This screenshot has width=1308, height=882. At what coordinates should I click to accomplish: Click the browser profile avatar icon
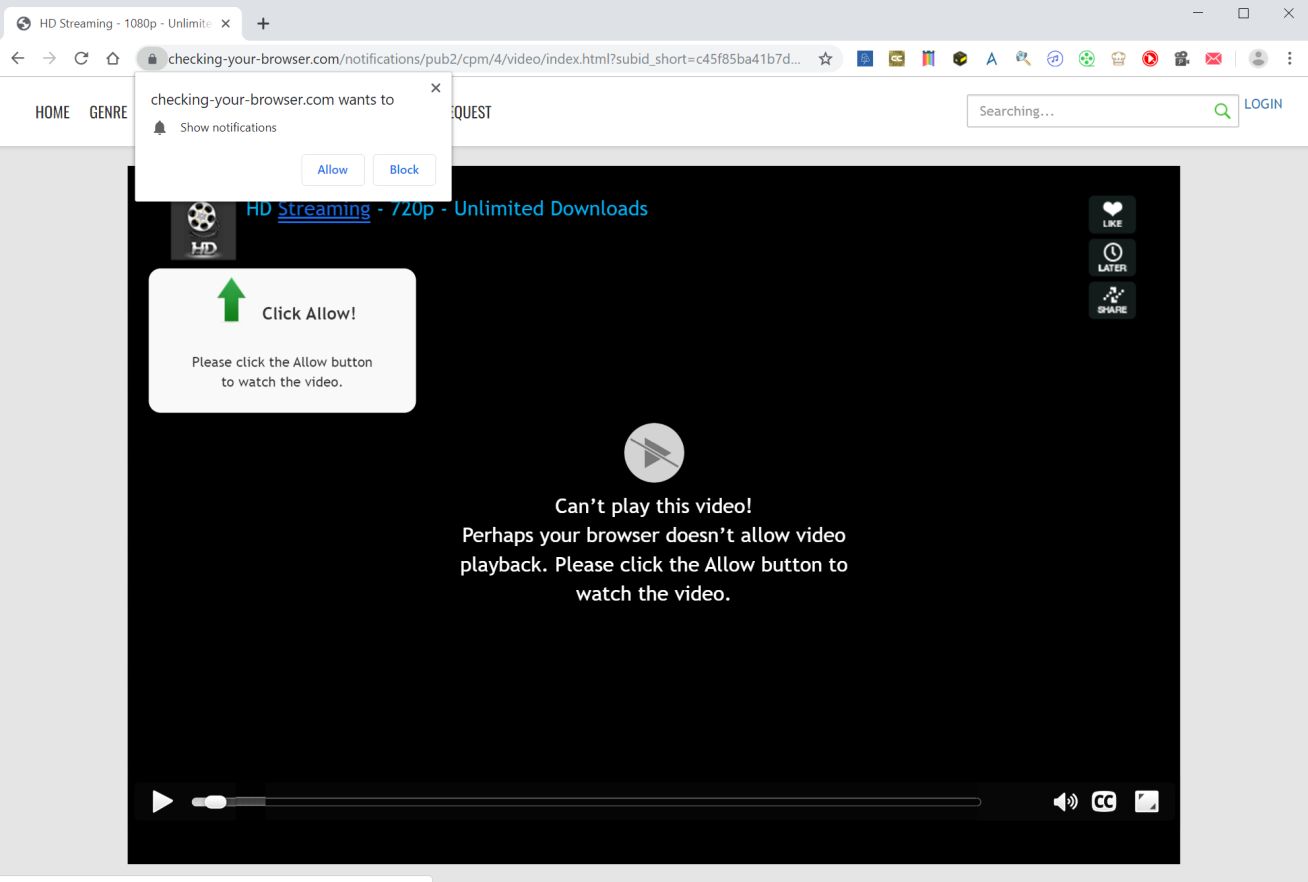click(1258, 59)
